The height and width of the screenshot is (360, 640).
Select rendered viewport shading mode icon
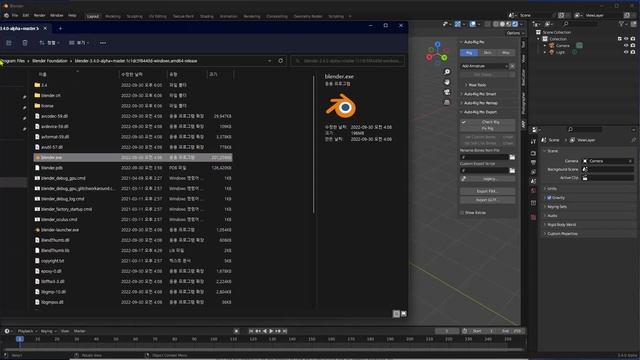515,24
